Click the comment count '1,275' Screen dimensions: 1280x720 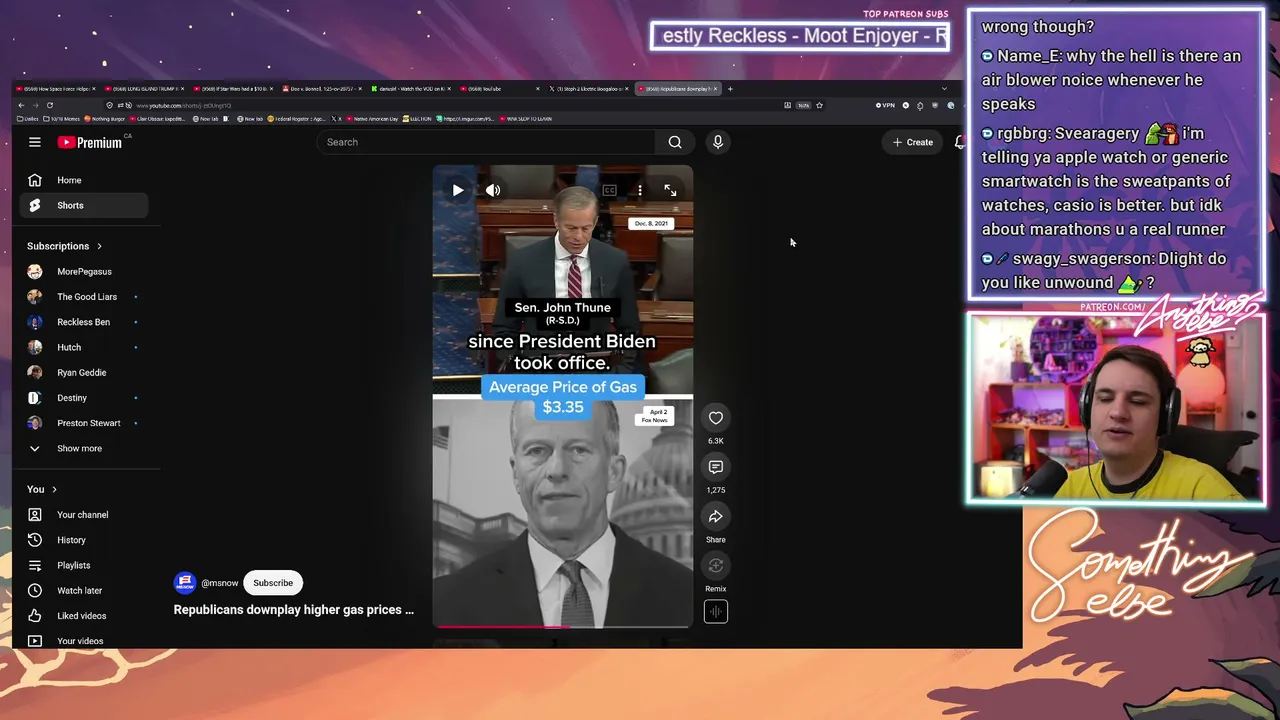click(x=716, y=490)
